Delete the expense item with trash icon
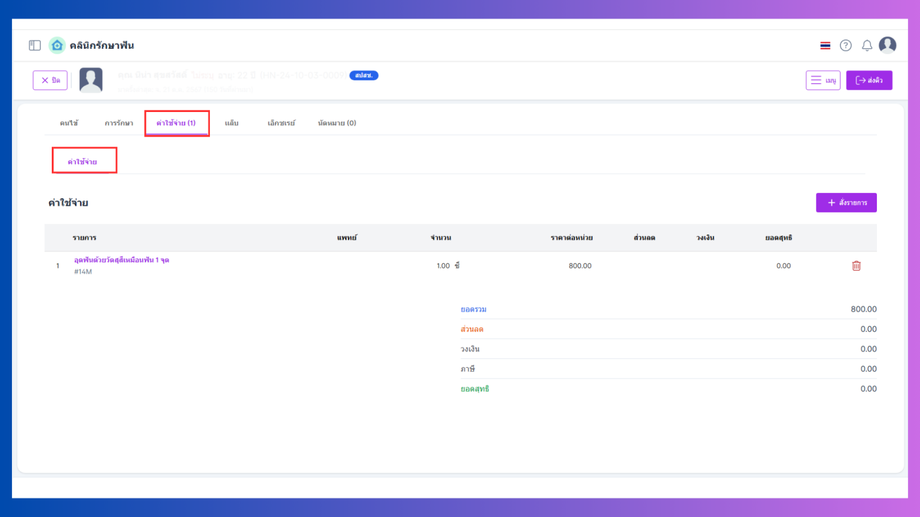This screenshot has width=920, height=517. click(856, 266)
